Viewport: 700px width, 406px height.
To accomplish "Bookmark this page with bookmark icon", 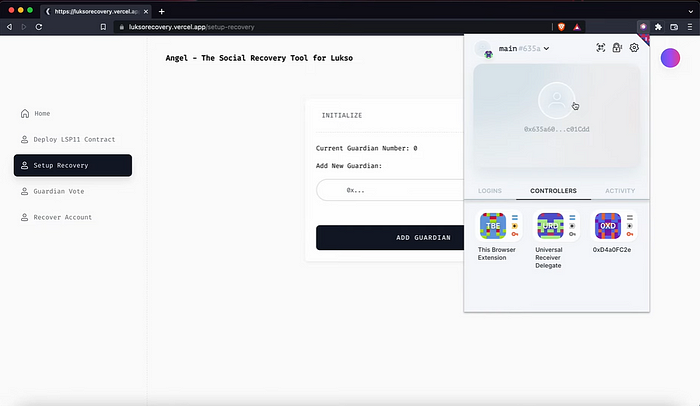I will [x=103, y=27].
